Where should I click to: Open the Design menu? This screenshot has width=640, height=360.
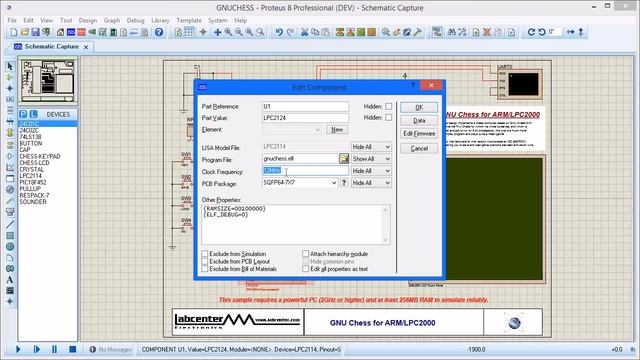[88, 20]
